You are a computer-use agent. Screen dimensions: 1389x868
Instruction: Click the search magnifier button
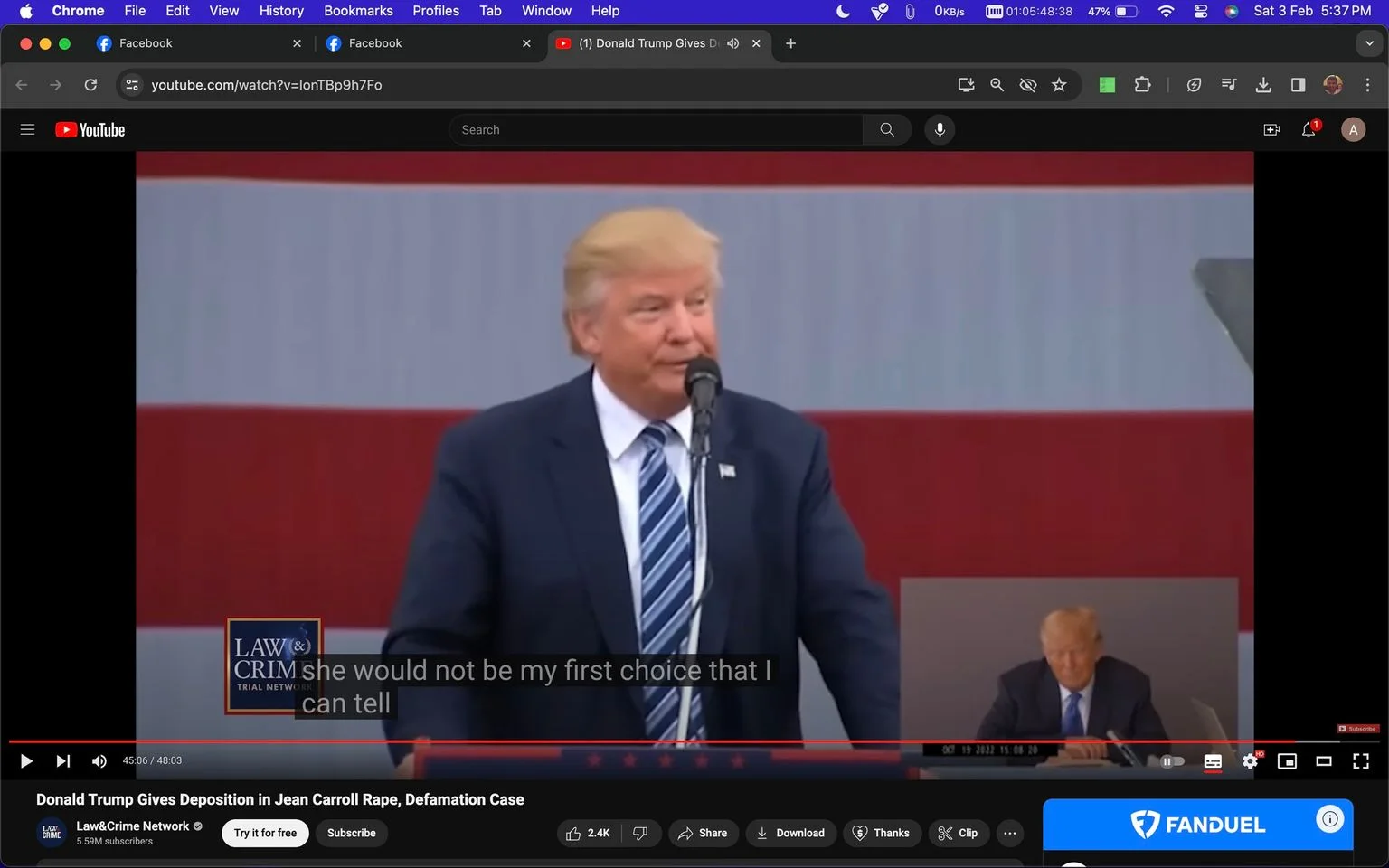(887, 129)
